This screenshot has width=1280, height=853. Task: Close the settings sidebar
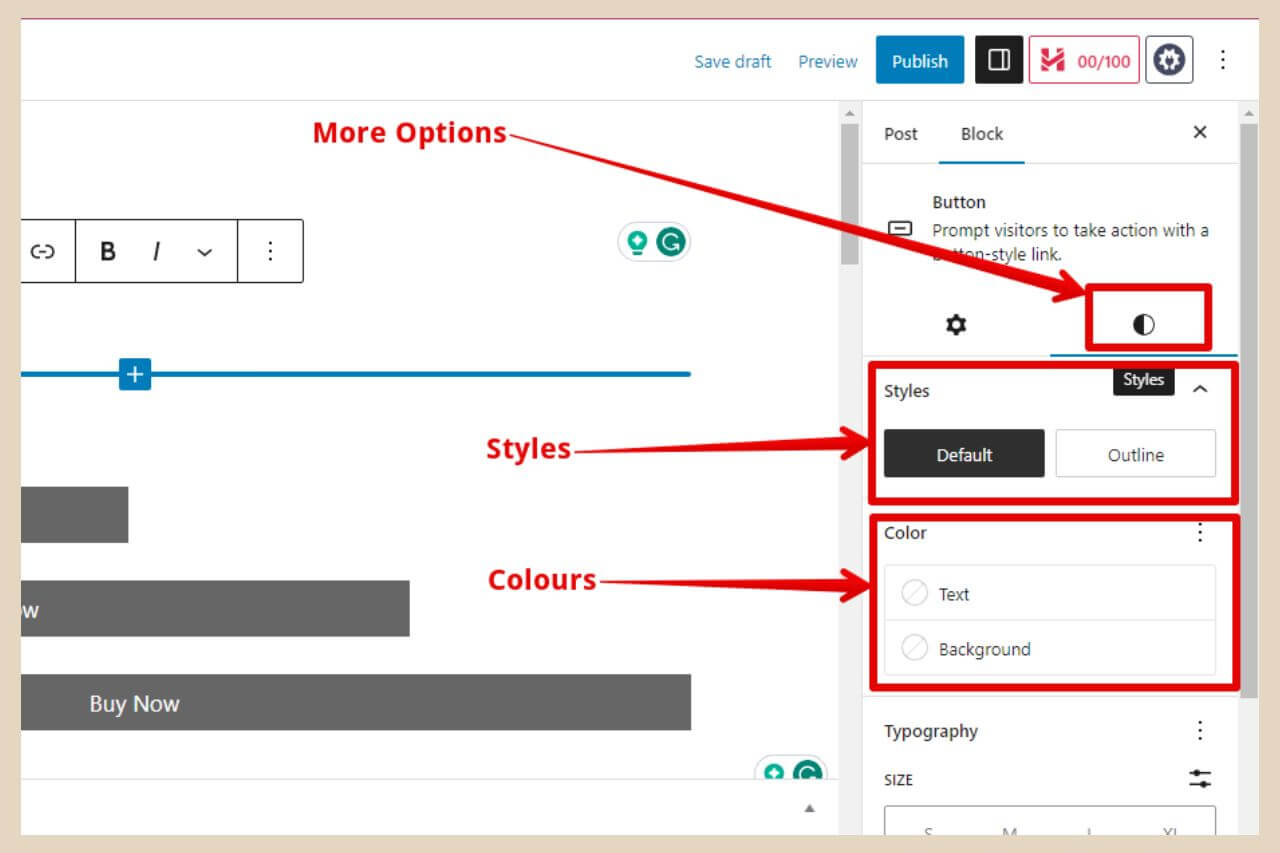tap(1200, 132)
